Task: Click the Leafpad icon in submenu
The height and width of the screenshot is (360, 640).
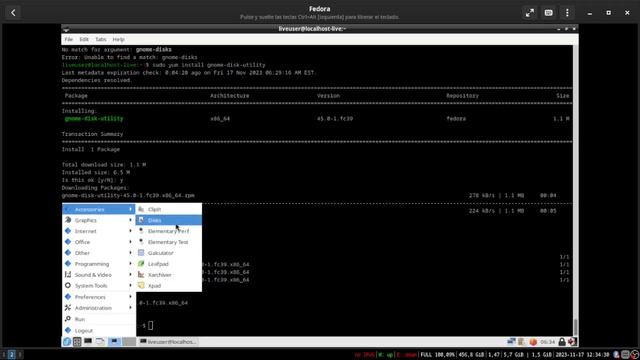Action: click(141, 264)
